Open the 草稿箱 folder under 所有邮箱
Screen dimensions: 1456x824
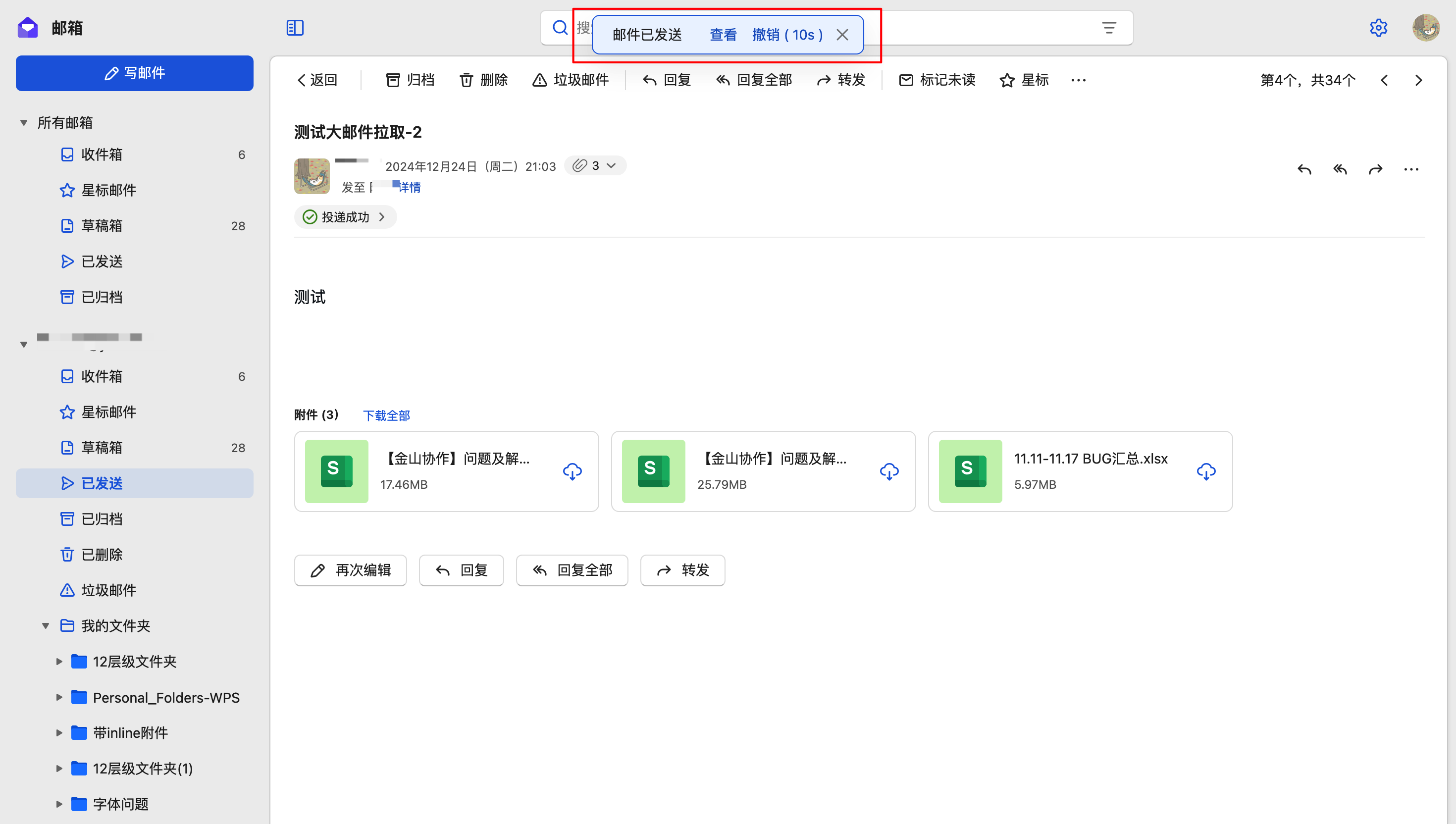coord(102,226)
